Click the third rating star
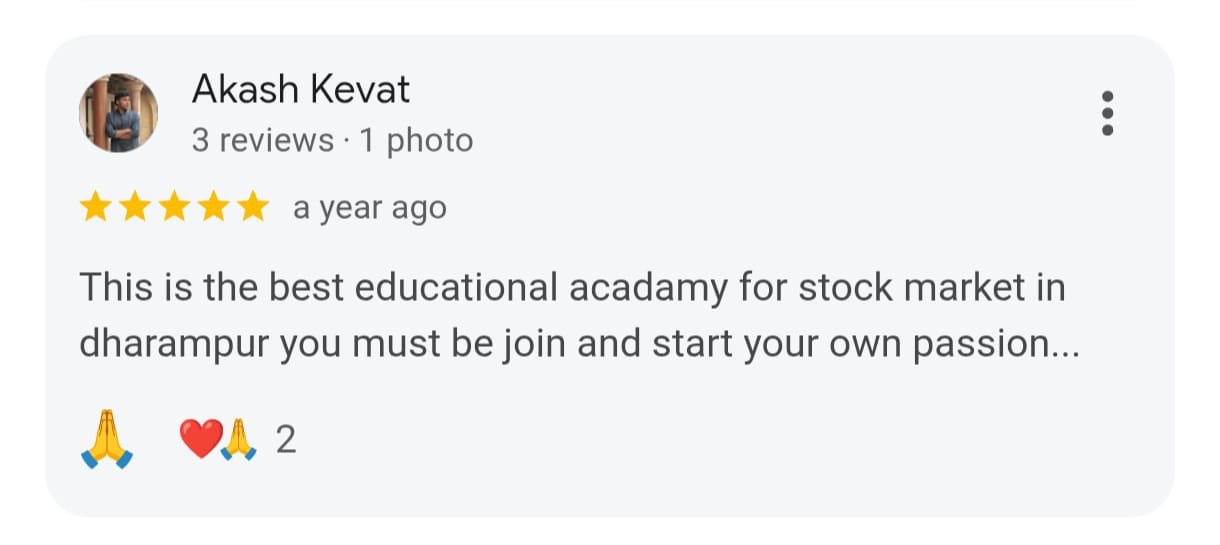 [x=175, y=207]
